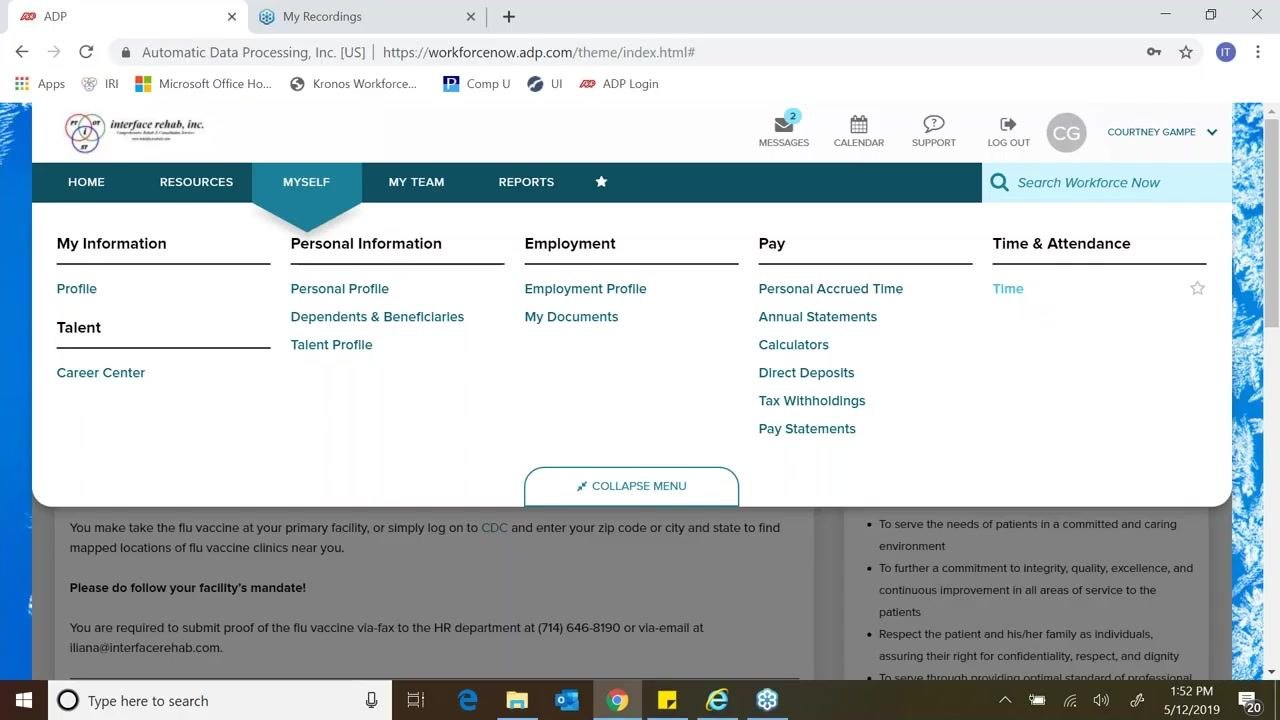Screen dimensions: 1280x720
Task: Open the Calendar icon
Action: pos(859,124)
